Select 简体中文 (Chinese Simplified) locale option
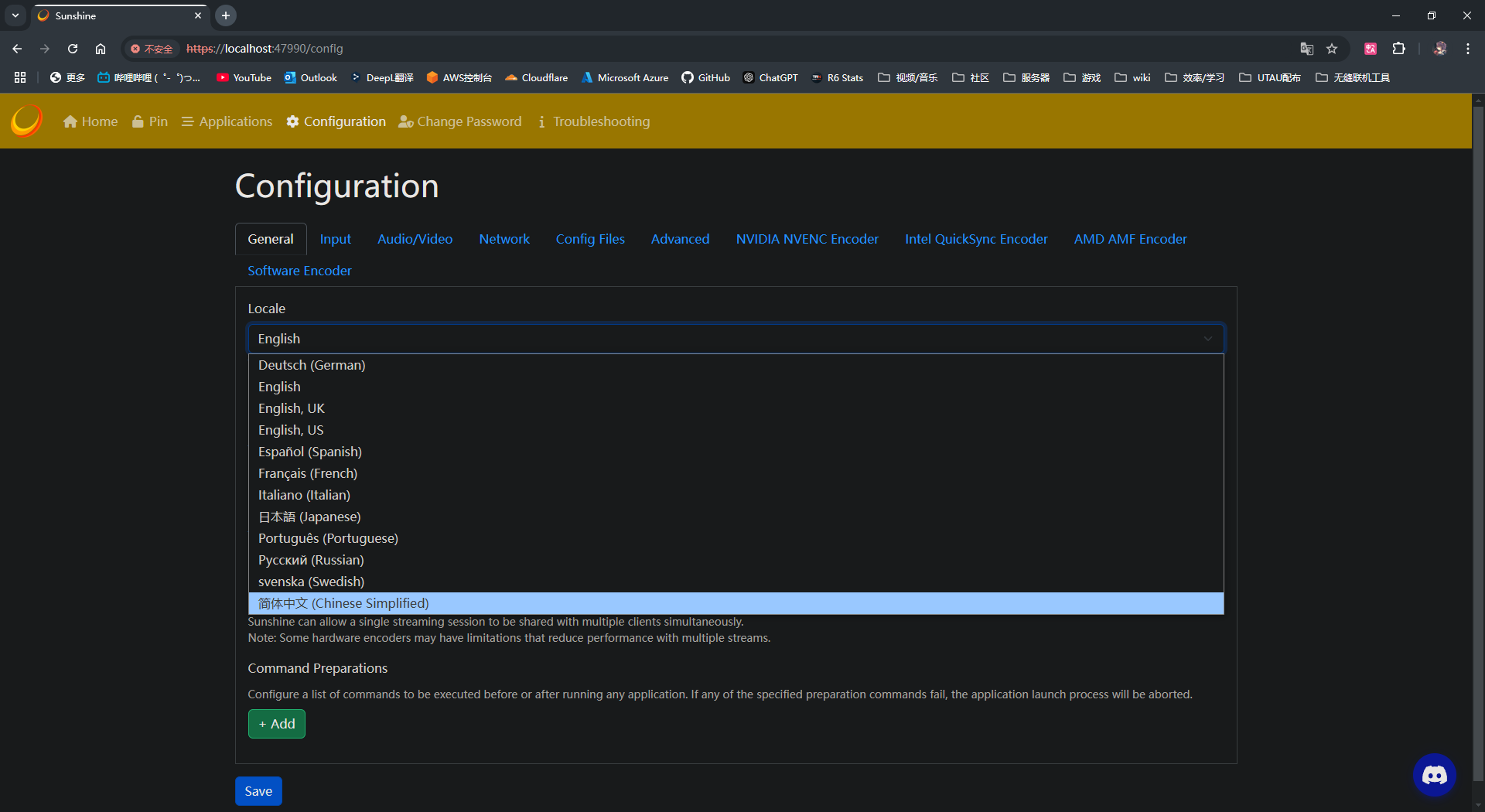The width and height of the screenshot is (1485, 812). (x=343, y=603)
